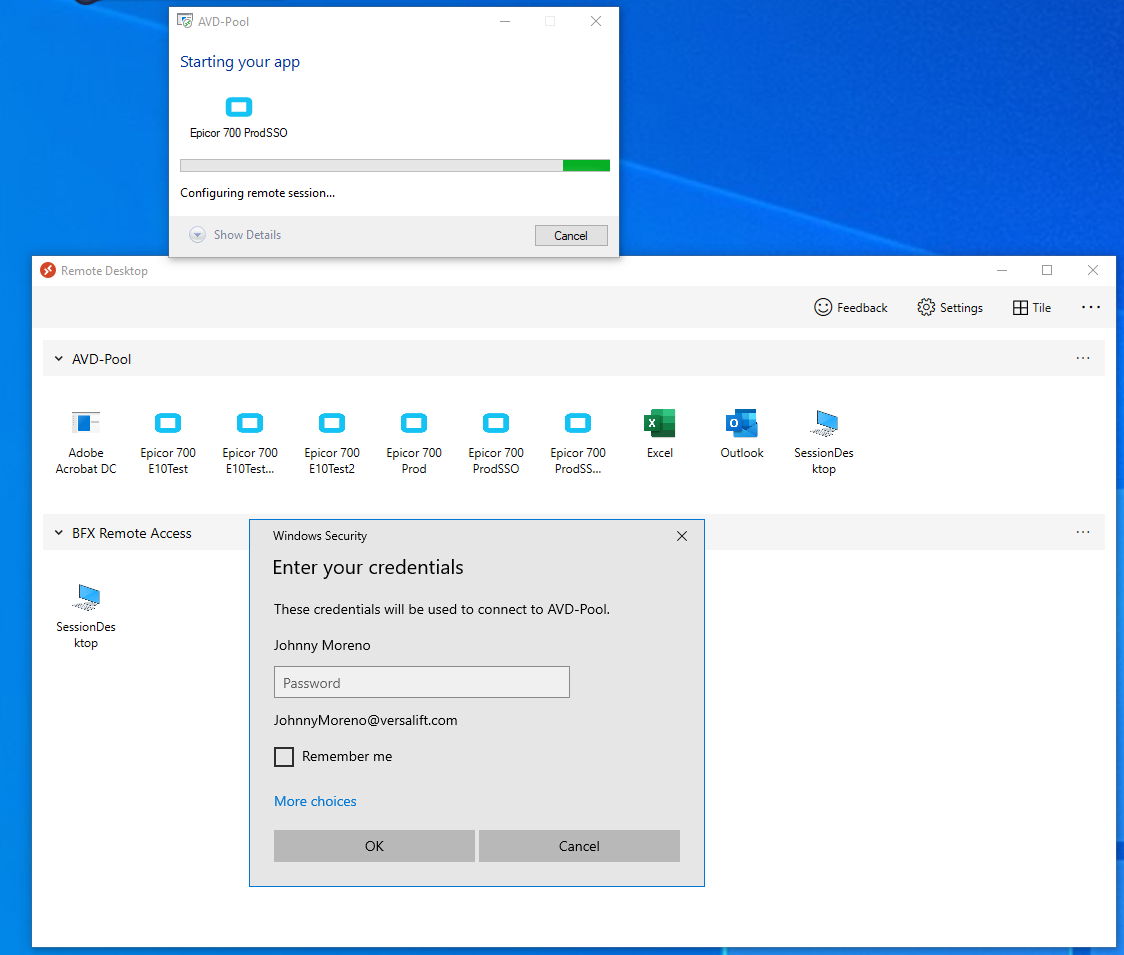Collapse the AVD-Pool workspace section
This screenshot has width=1124, height=955.
tap(59, 358)
